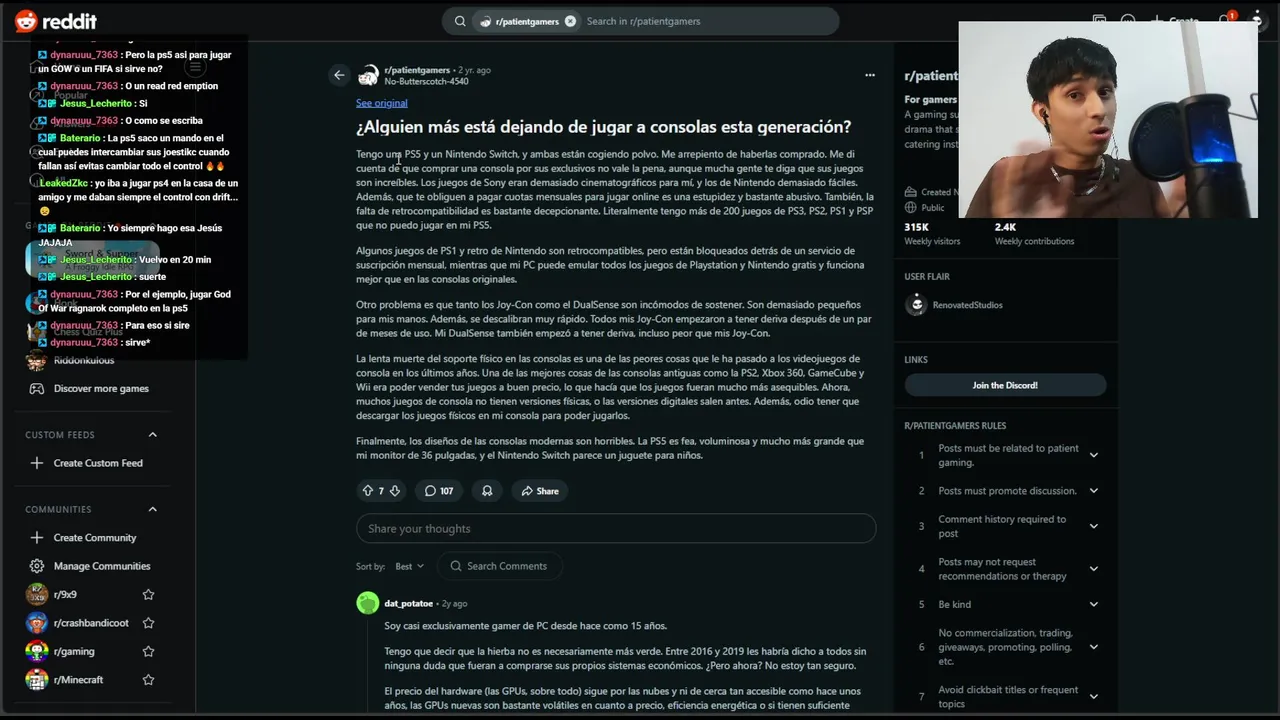The image size is (1280, 720).
Task: Expand rule 7 Avoid clickbait titles
Action: [x=1093, y=696]
